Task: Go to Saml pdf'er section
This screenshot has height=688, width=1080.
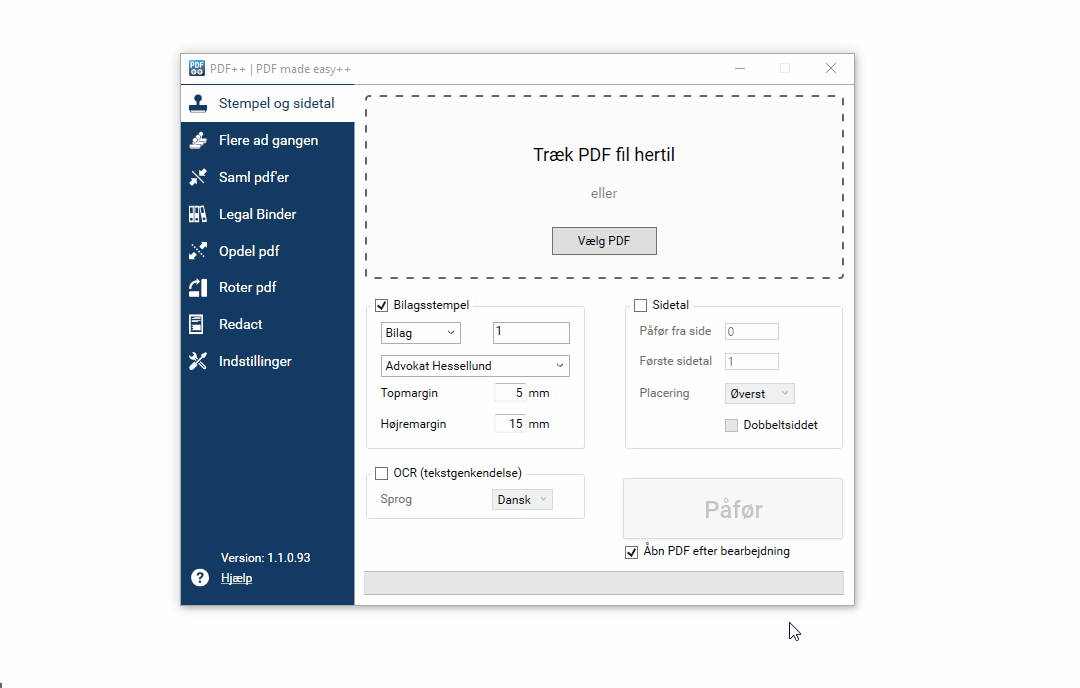Action: tap(268, 177)
